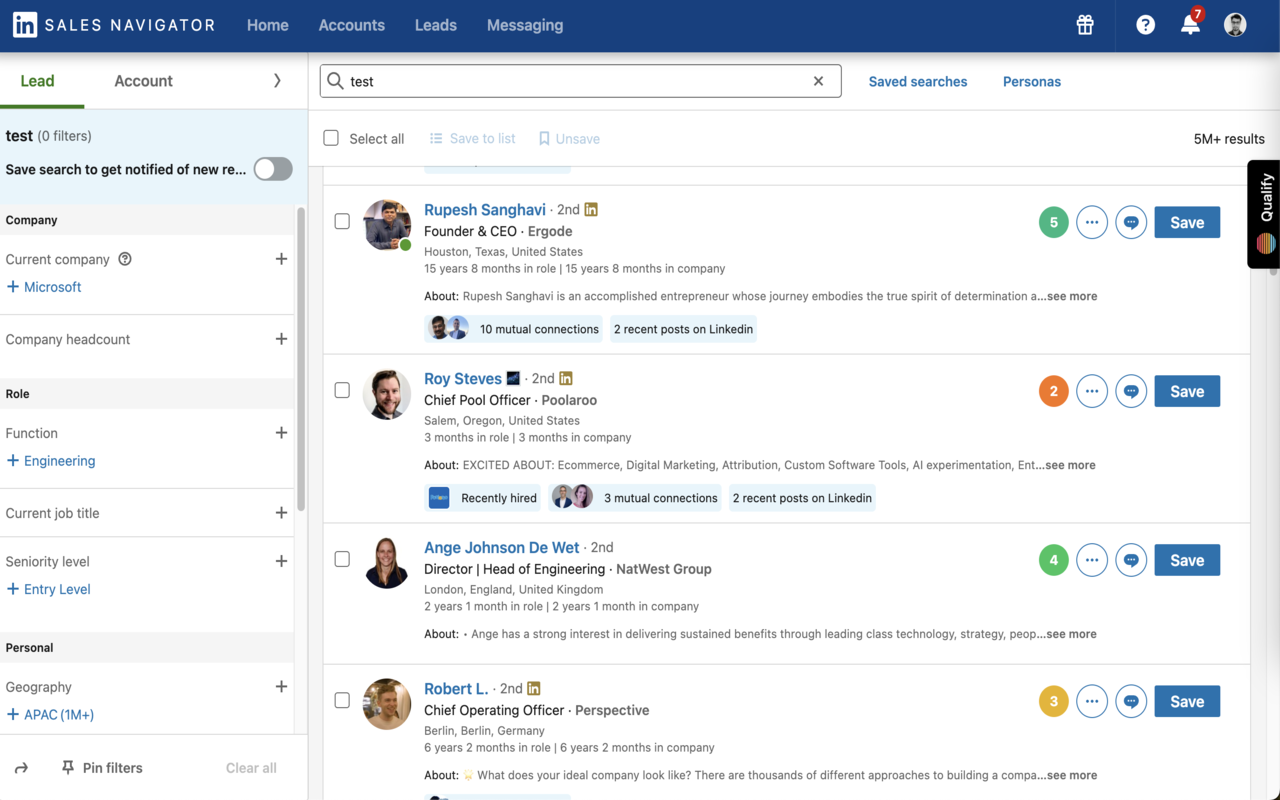Image resolution: width=1280 pixels, height=800 pixels.
Task: Save Roy Steves as a lead
Action: [1187, 391]
